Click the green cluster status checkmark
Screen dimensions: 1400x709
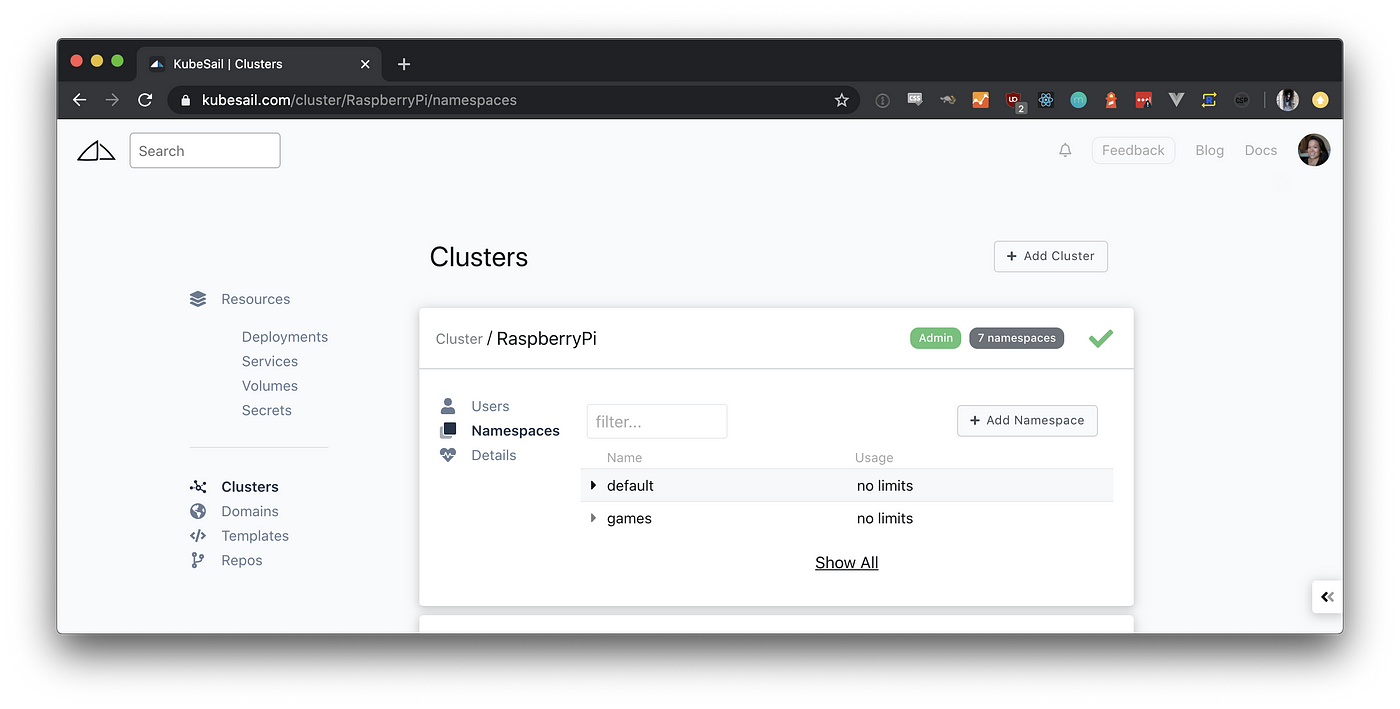point(1100,338)
